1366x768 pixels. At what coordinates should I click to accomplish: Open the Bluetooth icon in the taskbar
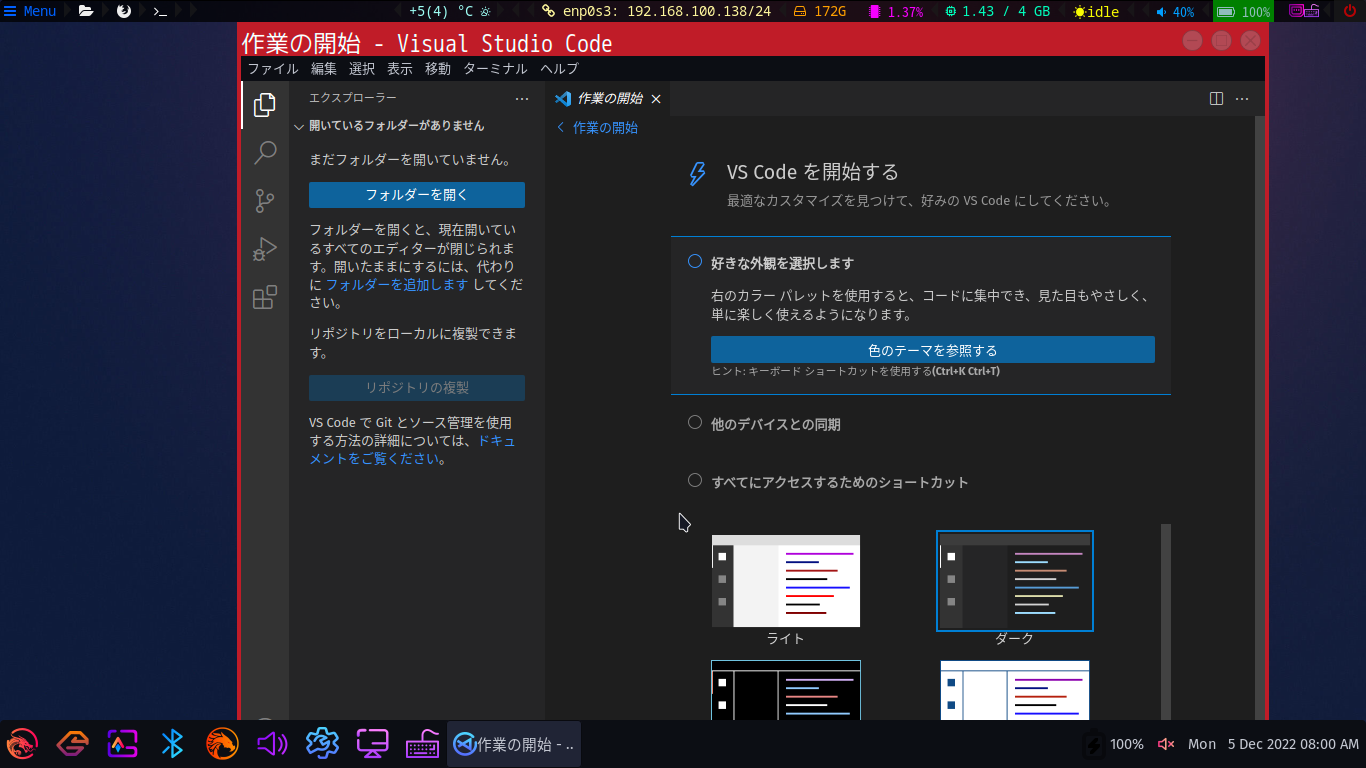(172, 744)
